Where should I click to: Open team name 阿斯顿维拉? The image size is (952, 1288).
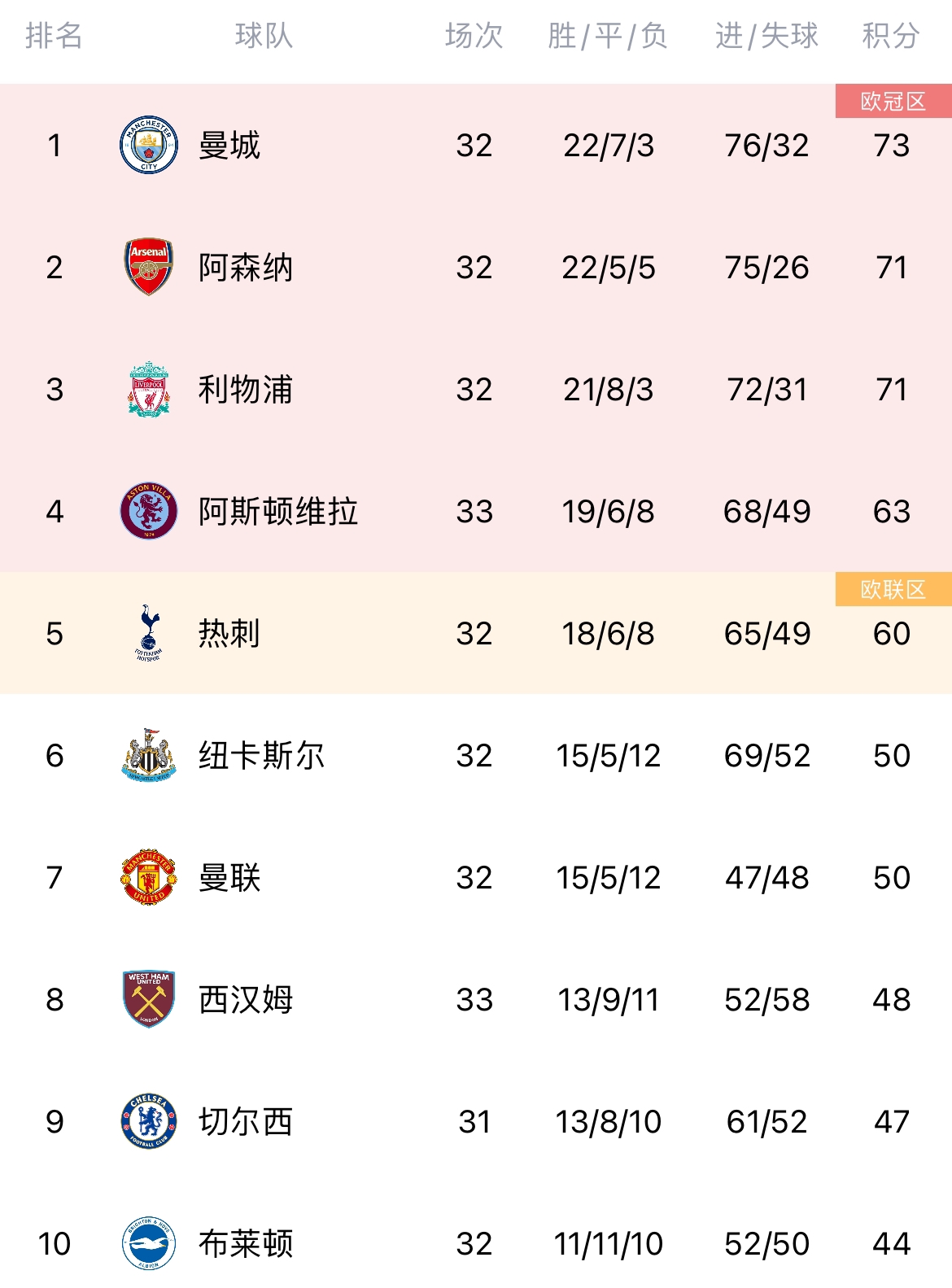click(x=278, y=512)
